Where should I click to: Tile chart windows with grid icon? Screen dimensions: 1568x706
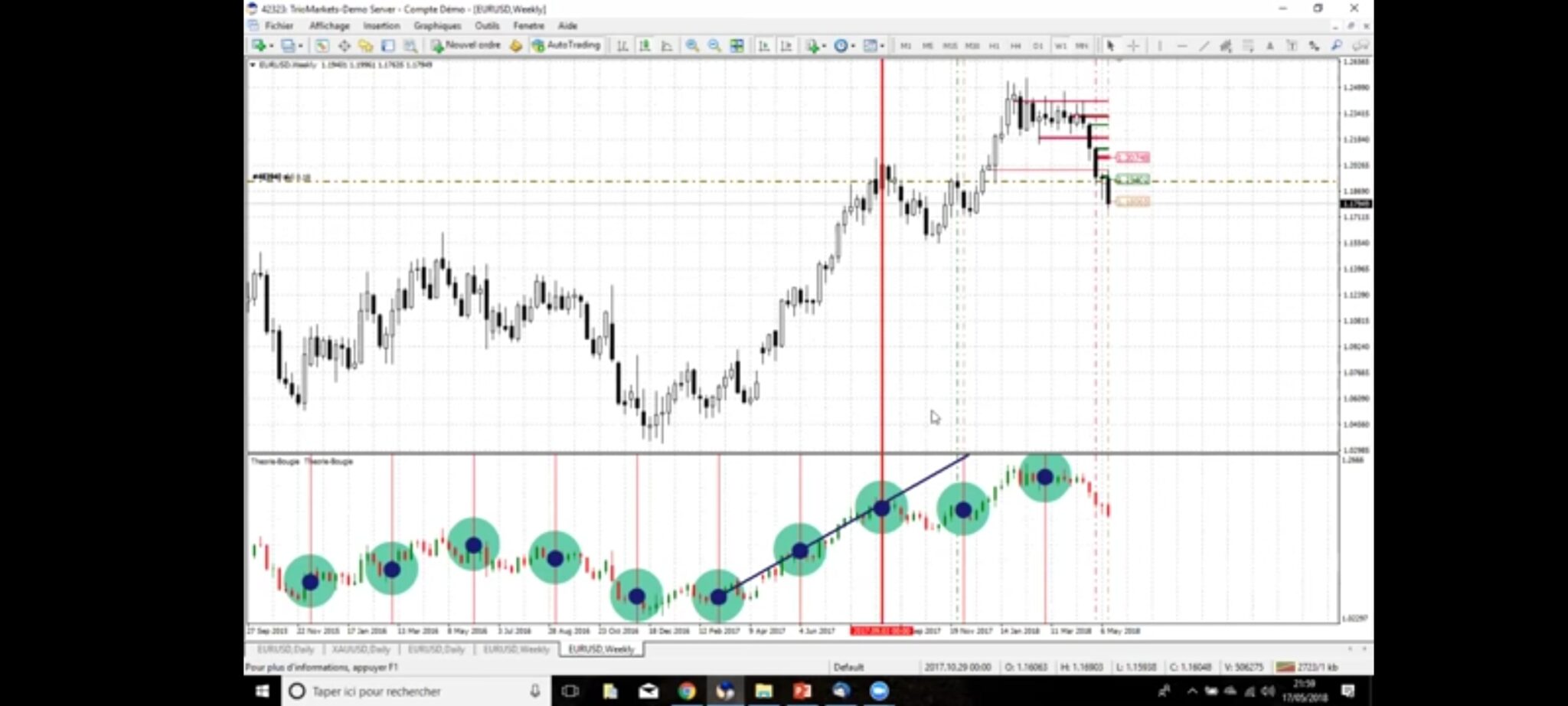click(x=737, y=46)
